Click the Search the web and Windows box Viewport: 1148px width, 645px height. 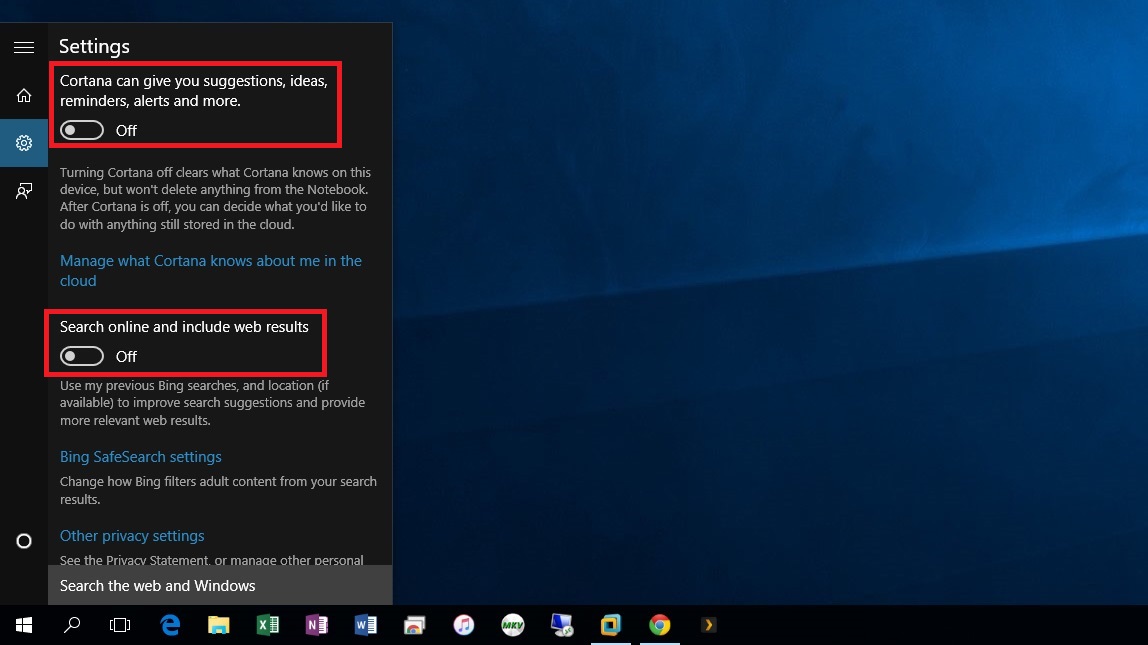coord(220,586)
